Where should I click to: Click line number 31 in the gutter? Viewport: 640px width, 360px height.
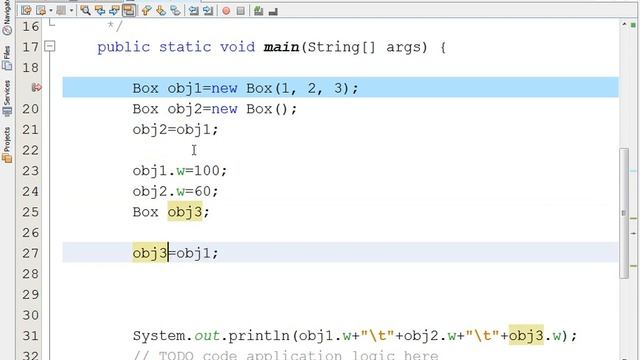[31, 336]
